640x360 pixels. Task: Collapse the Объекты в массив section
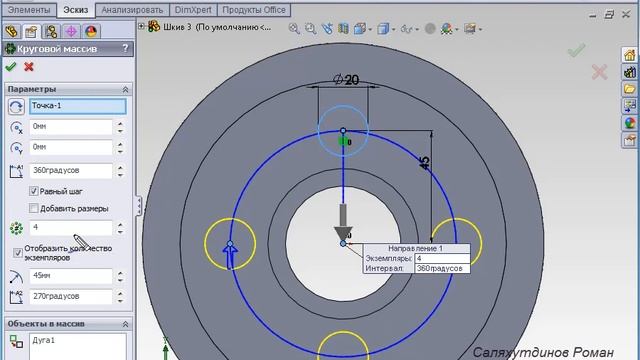125,324
